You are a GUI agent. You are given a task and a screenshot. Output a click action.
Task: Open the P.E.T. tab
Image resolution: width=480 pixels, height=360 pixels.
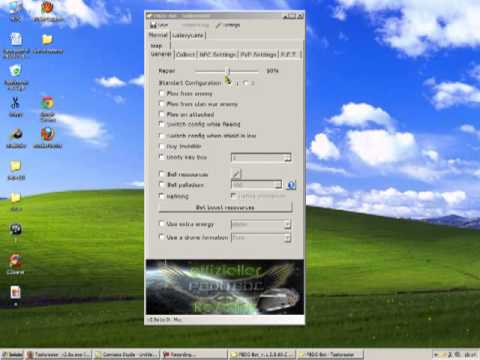(289, 54)
